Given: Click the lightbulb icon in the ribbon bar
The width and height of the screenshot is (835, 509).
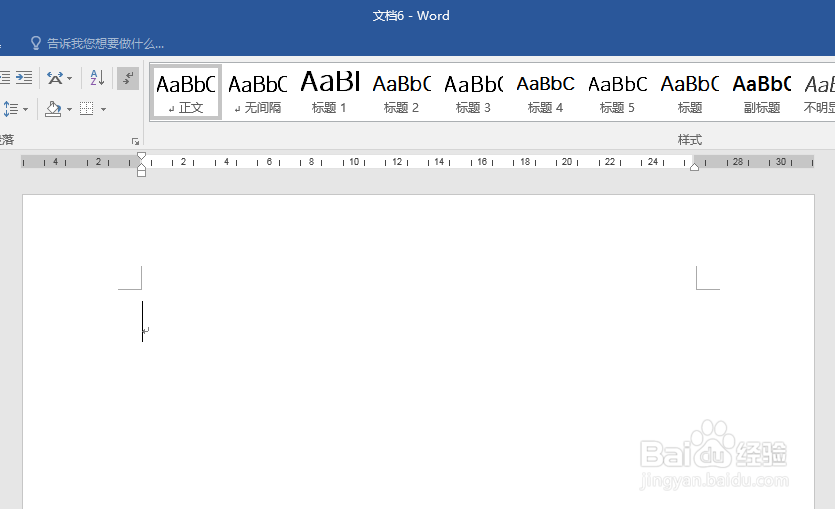Looking at the screenshot, I should (36, 43).
